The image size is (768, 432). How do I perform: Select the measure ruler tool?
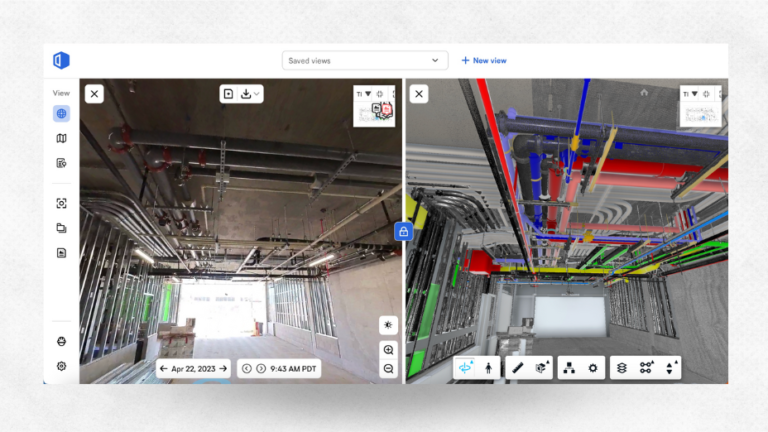tap(518, 368)
